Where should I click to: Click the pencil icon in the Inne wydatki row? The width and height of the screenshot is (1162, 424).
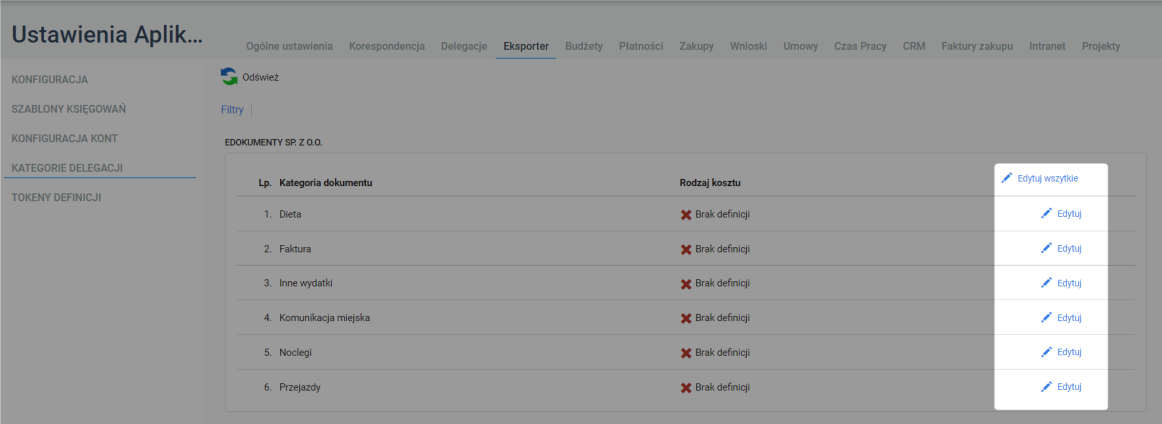[x=1046, y=282]
